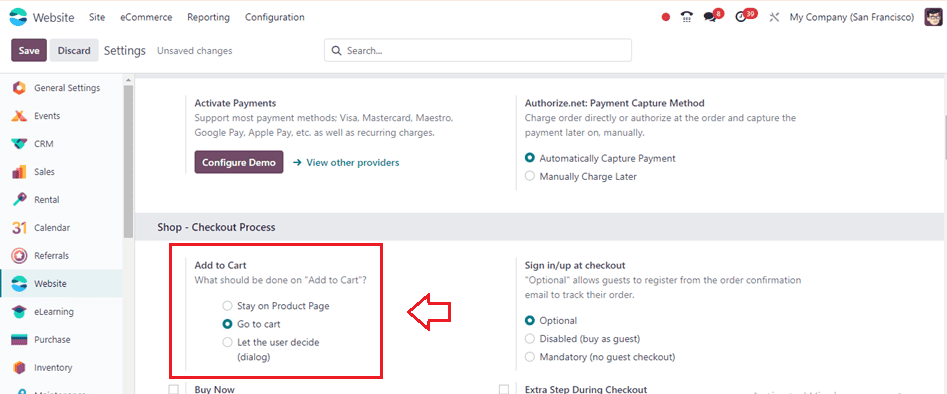This screenshot has height=394, width=947.
Task: Open the messages chat icon
Action: [710, 18]
